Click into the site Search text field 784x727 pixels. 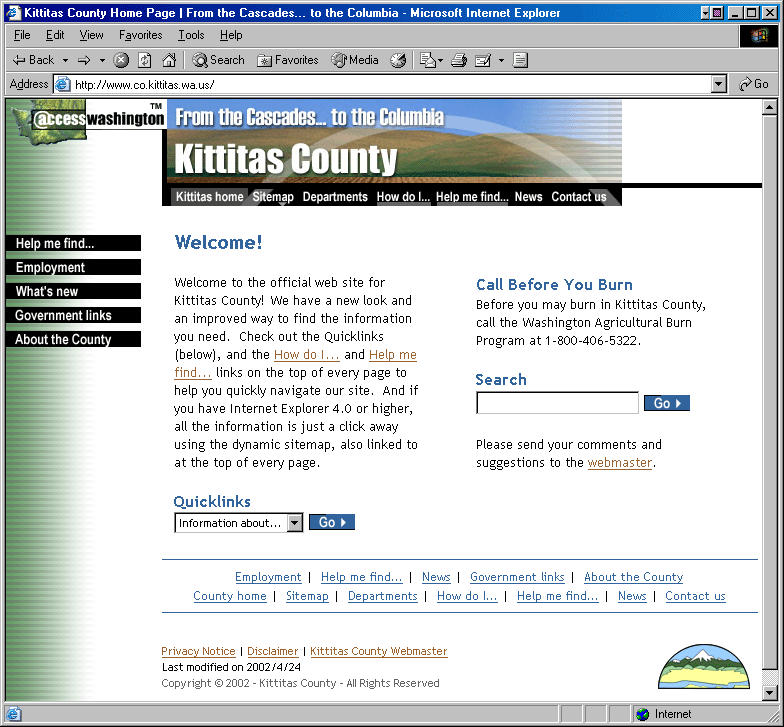pyautogui.click(x=558, y=403)
